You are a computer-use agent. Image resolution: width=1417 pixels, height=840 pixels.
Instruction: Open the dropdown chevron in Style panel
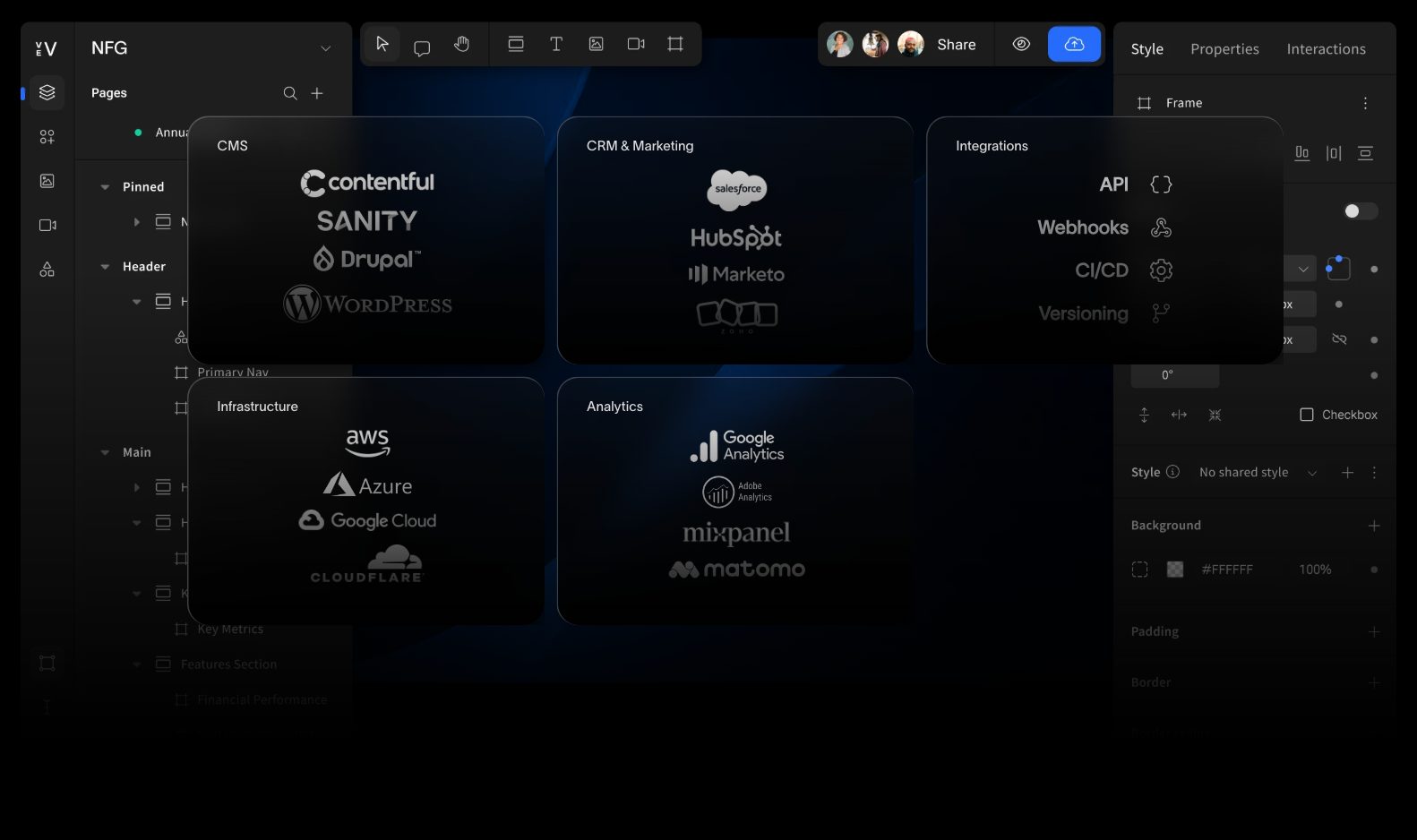tap(1303, 269)
